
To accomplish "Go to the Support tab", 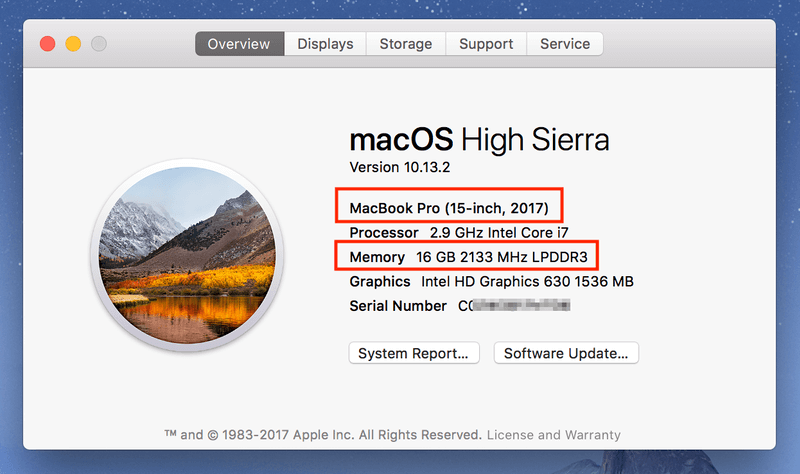I will tap(486, 44).
